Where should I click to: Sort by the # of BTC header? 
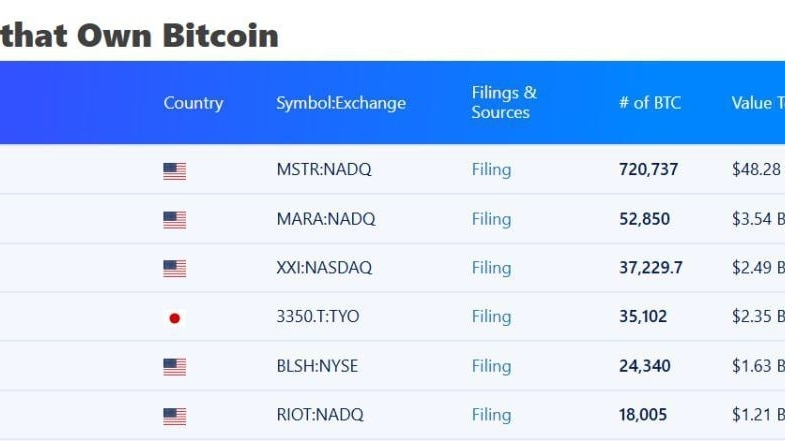click(650, 103)
